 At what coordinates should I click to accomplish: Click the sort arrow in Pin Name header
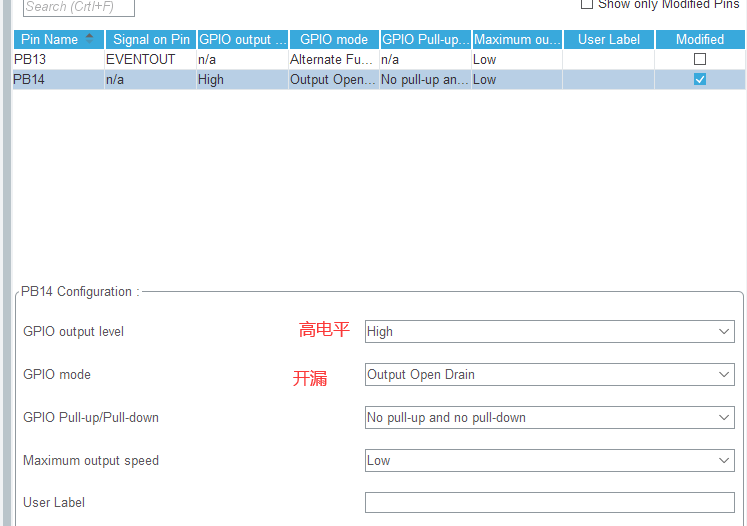point(89,39)
